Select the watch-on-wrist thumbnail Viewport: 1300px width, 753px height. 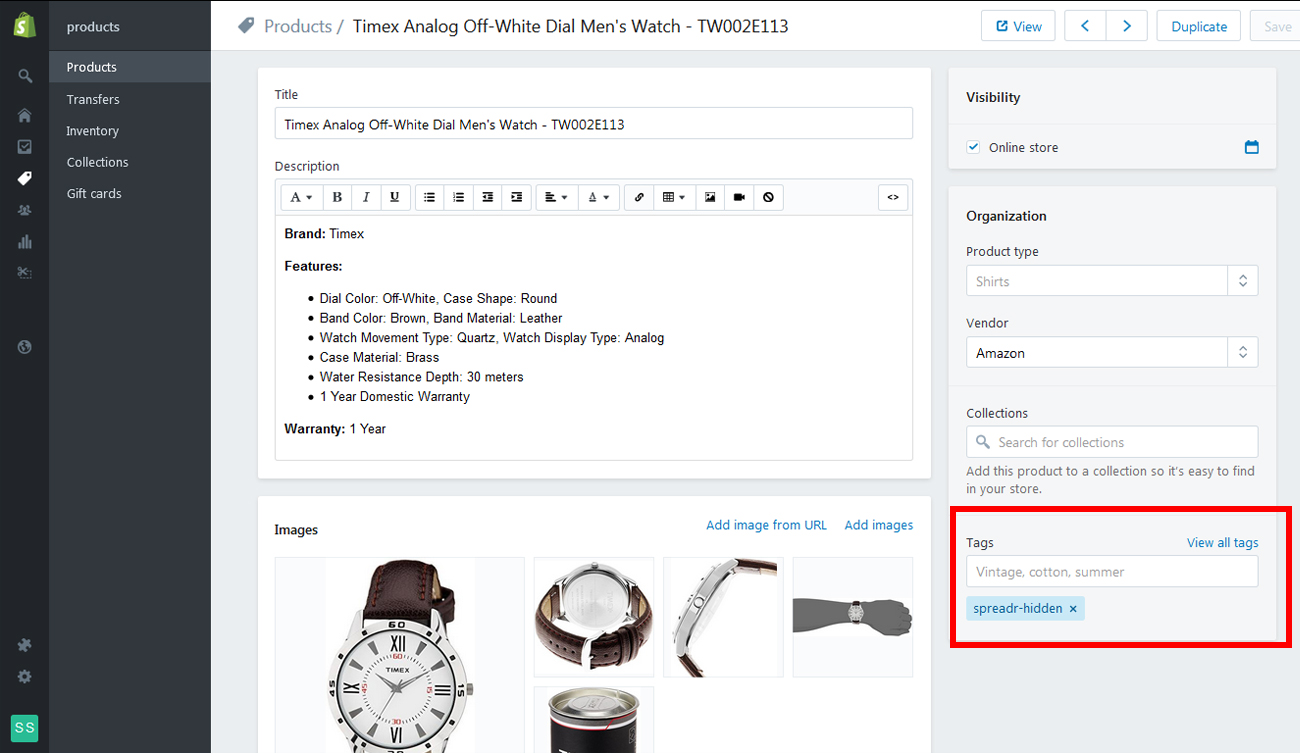853,617
